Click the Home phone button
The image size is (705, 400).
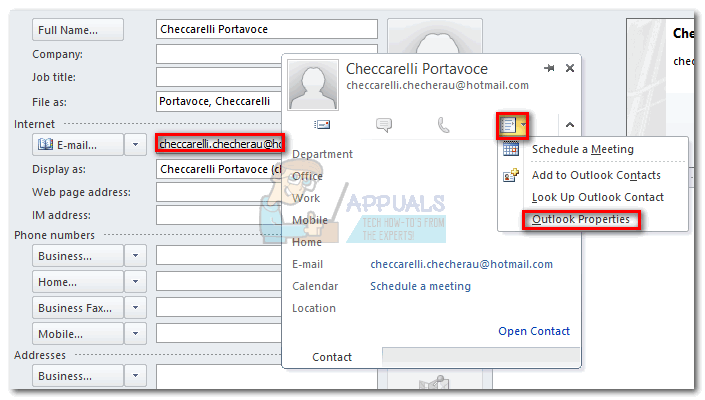[78, 282]
